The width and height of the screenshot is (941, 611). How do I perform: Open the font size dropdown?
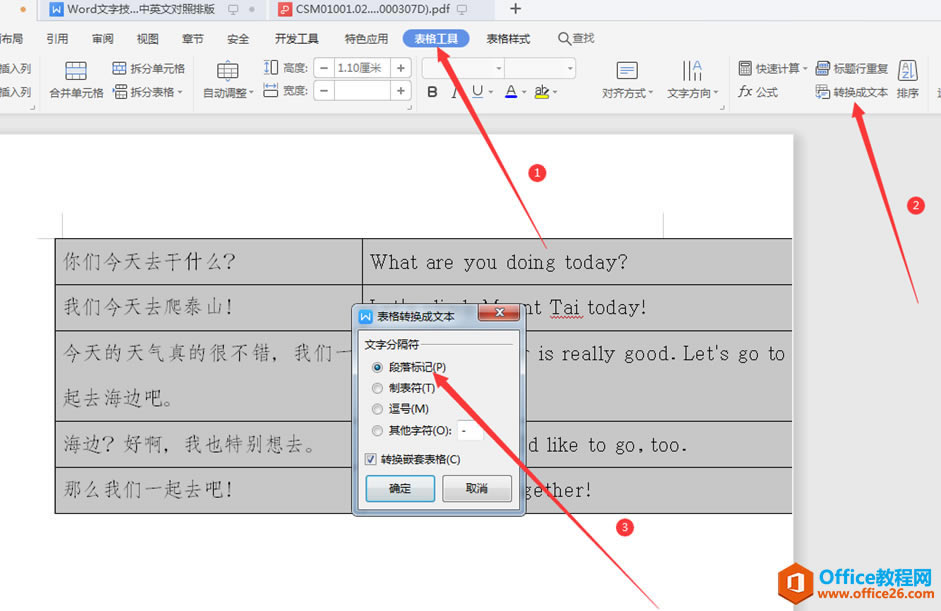pyautogui.click(x=570, y=68)
